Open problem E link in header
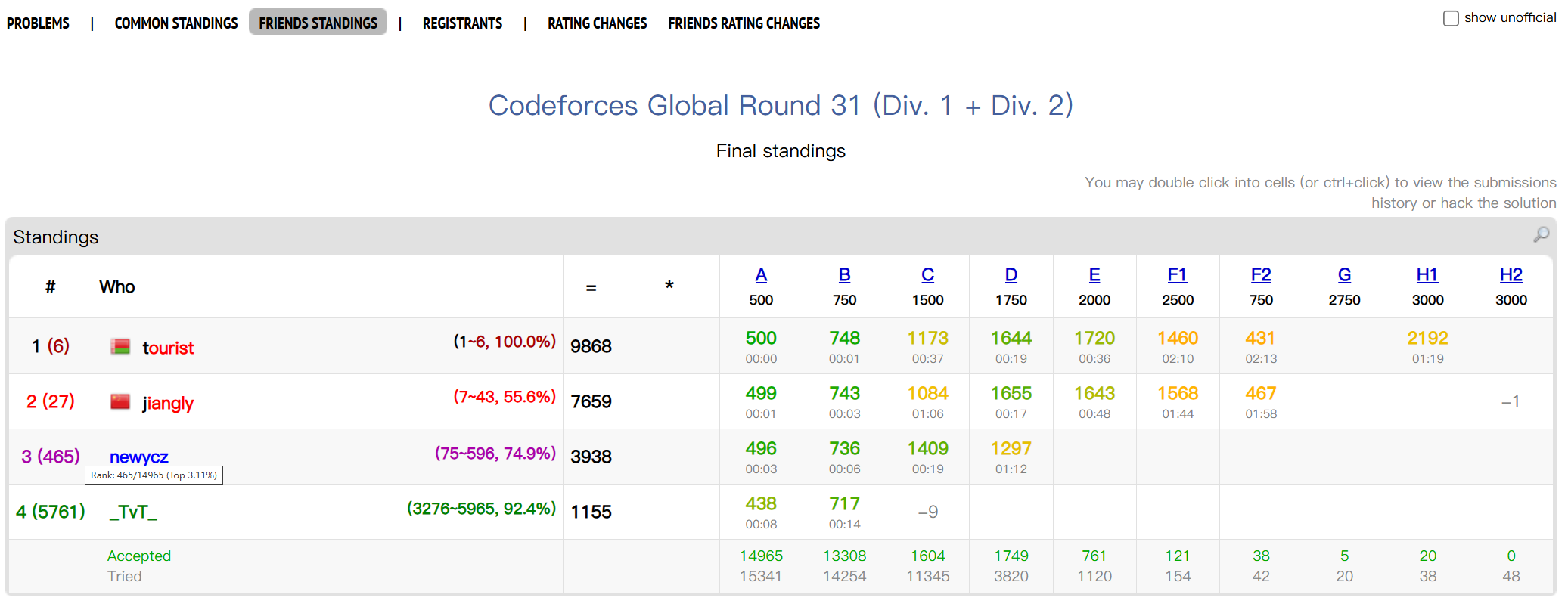Image resolution: width=1568 pixels, height=610 pixels. point(1094,274)
